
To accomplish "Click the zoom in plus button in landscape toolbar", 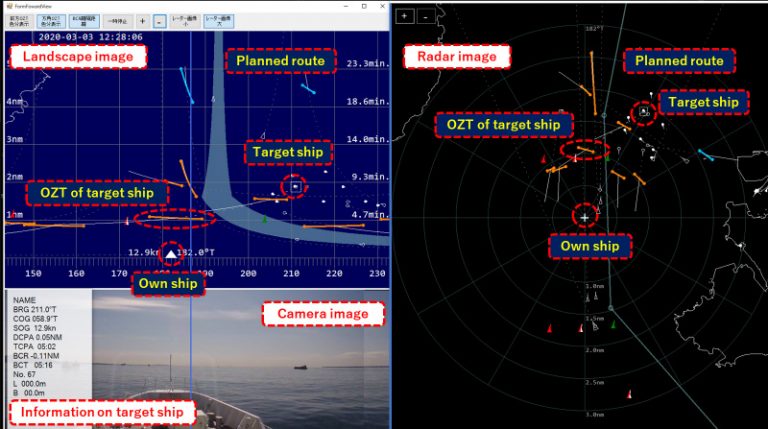I will click(x=142, y=20).
